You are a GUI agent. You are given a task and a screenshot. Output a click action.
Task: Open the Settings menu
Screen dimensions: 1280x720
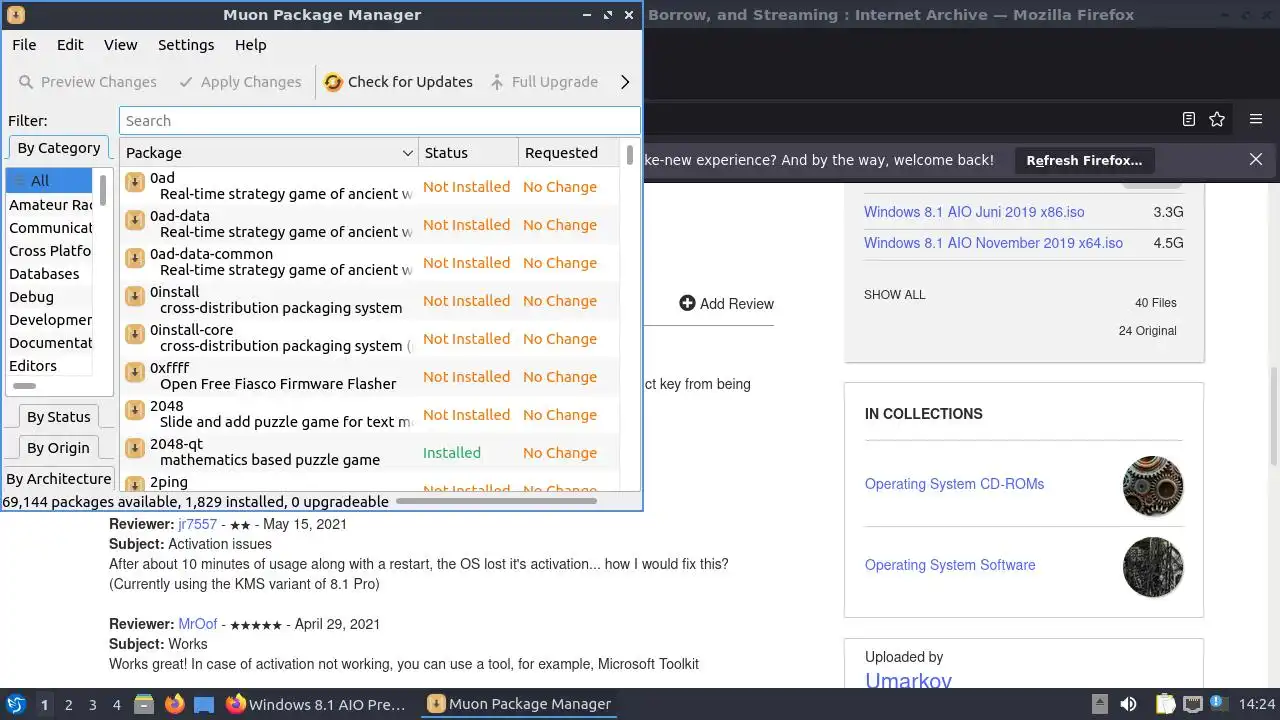[x=186, y=45]
